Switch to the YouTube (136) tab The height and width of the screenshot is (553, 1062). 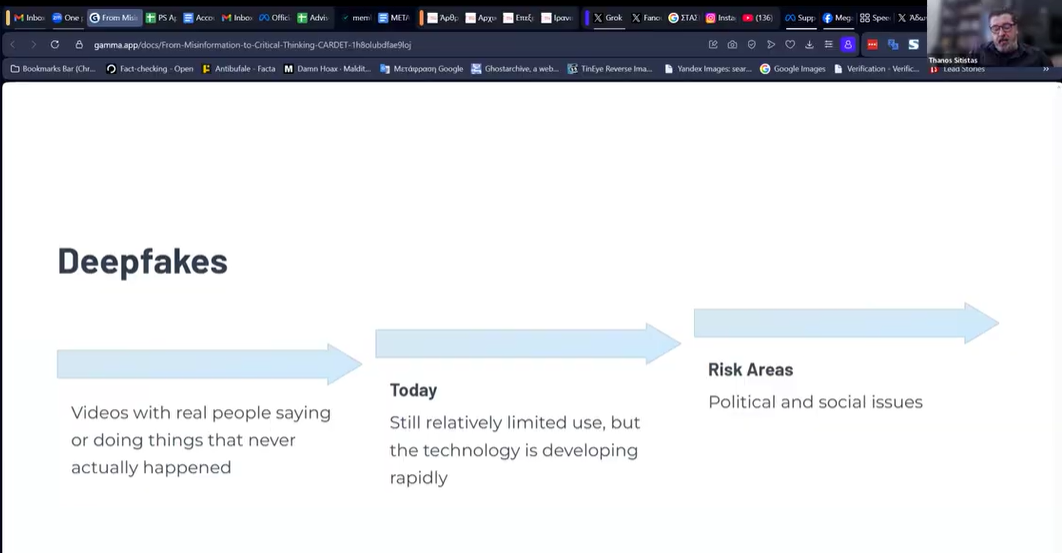758,18
